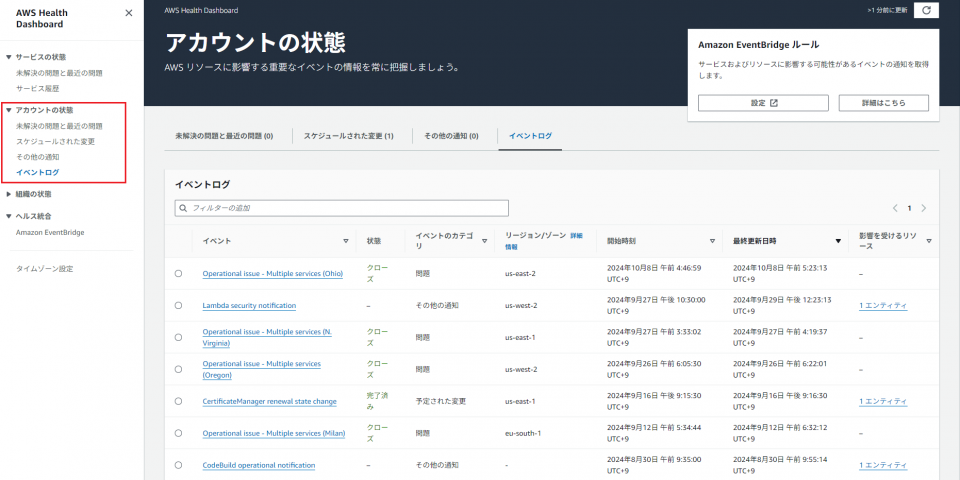Select radio for CodeBuild operational notification row
960x480 pixels.
(x=178, y=465)
